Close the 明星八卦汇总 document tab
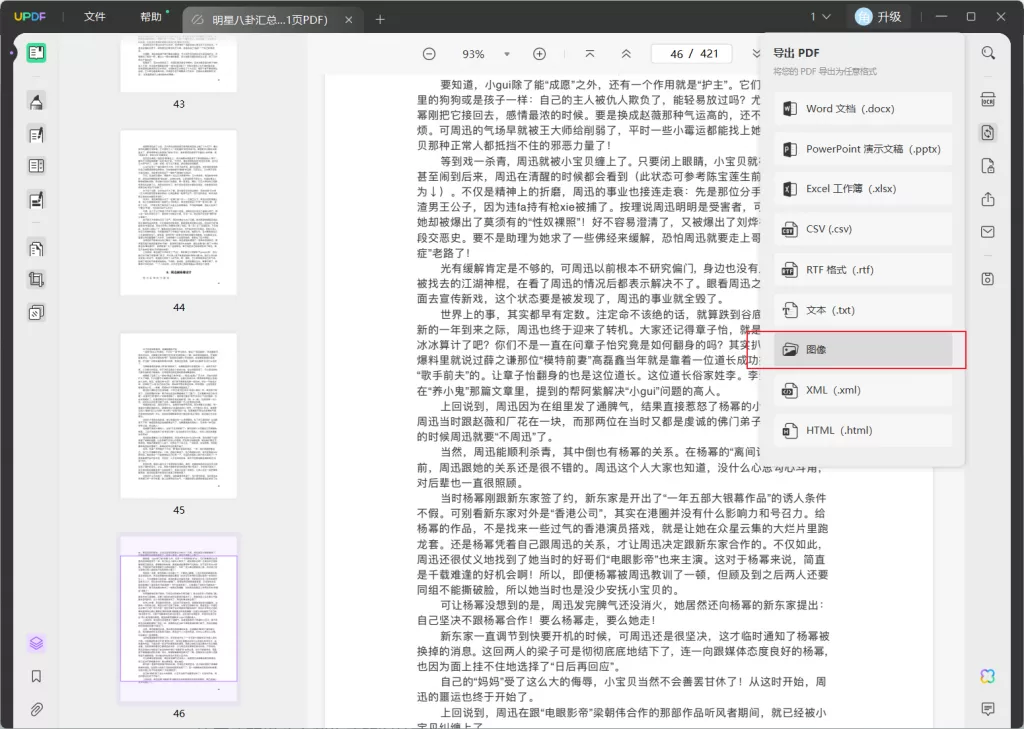 pyautogui.click(x=349, y=20)
